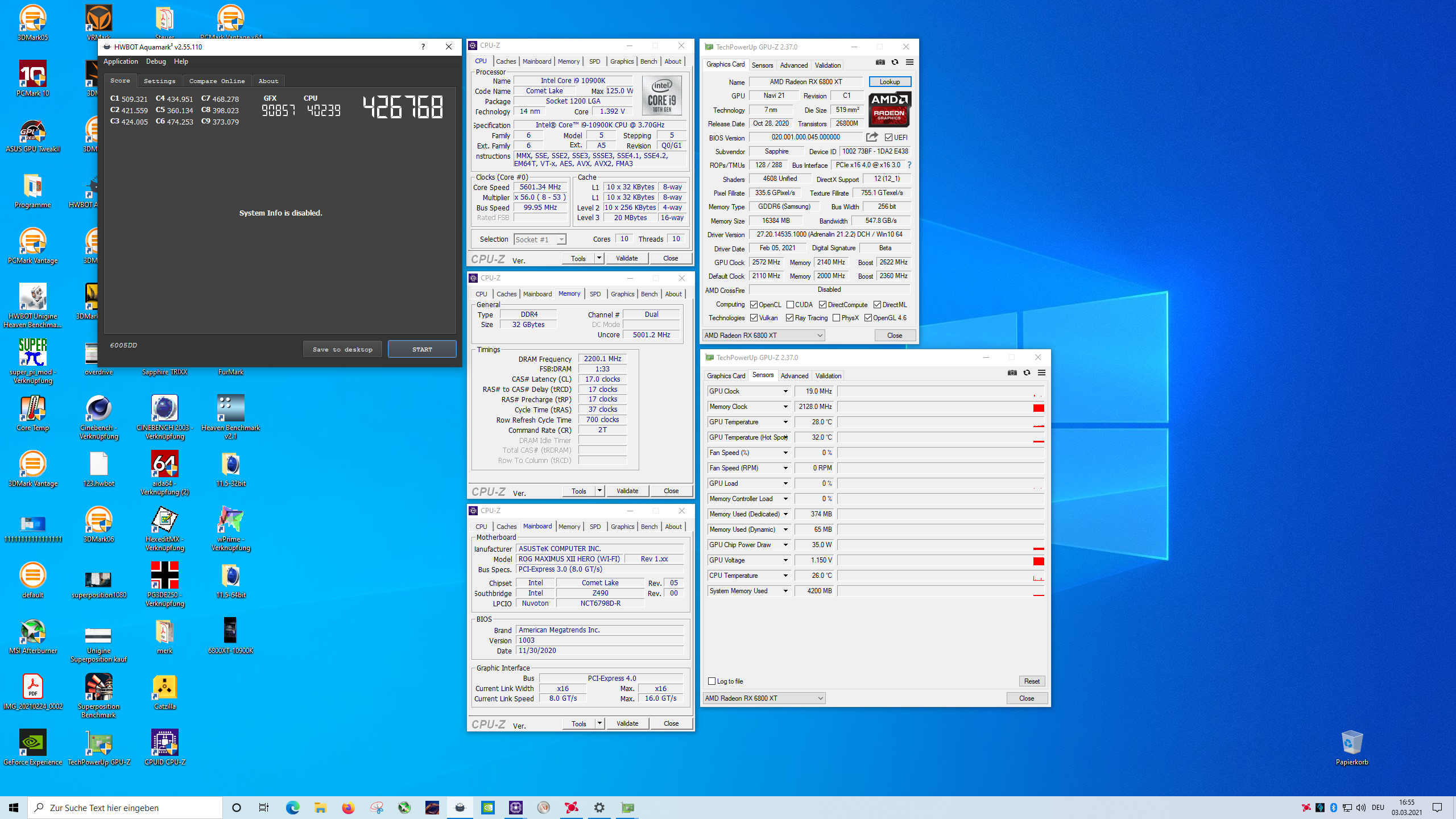Click the BIOS share/export icon in GPU-Z
This screenshot has width=1456, height=819.
(872, 137)
